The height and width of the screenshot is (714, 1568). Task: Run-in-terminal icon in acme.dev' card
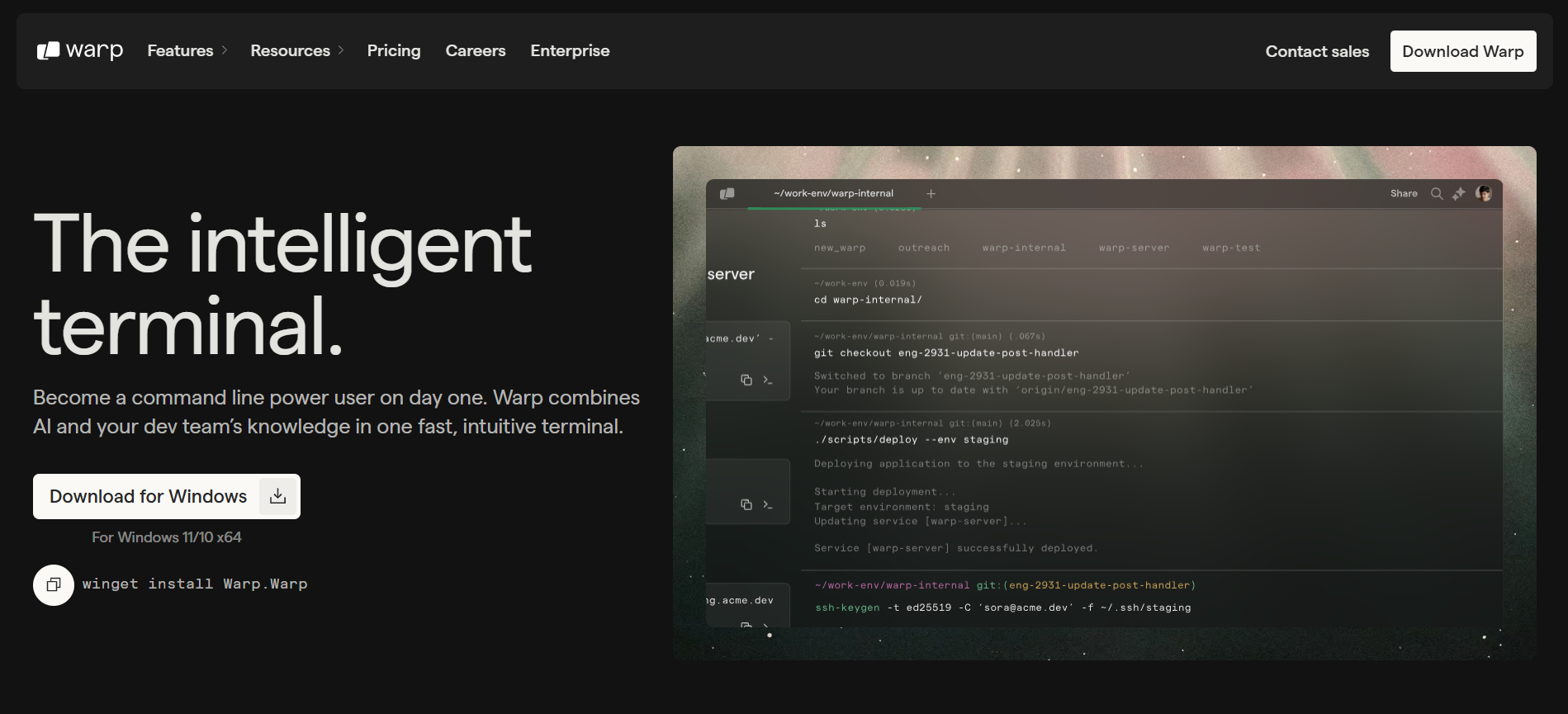(x=768, y=380)
